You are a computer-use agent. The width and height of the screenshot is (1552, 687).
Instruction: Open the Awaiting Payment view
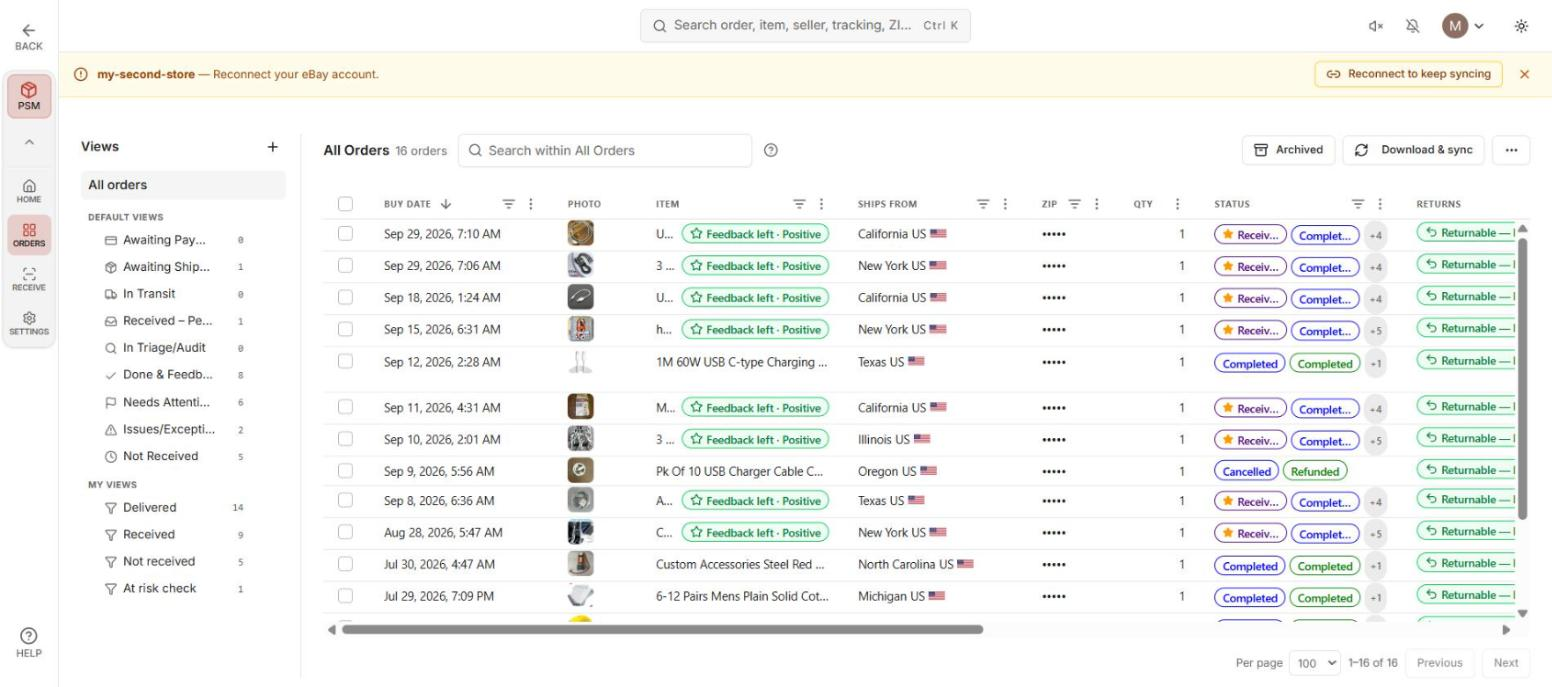click(x=176, y=240)
